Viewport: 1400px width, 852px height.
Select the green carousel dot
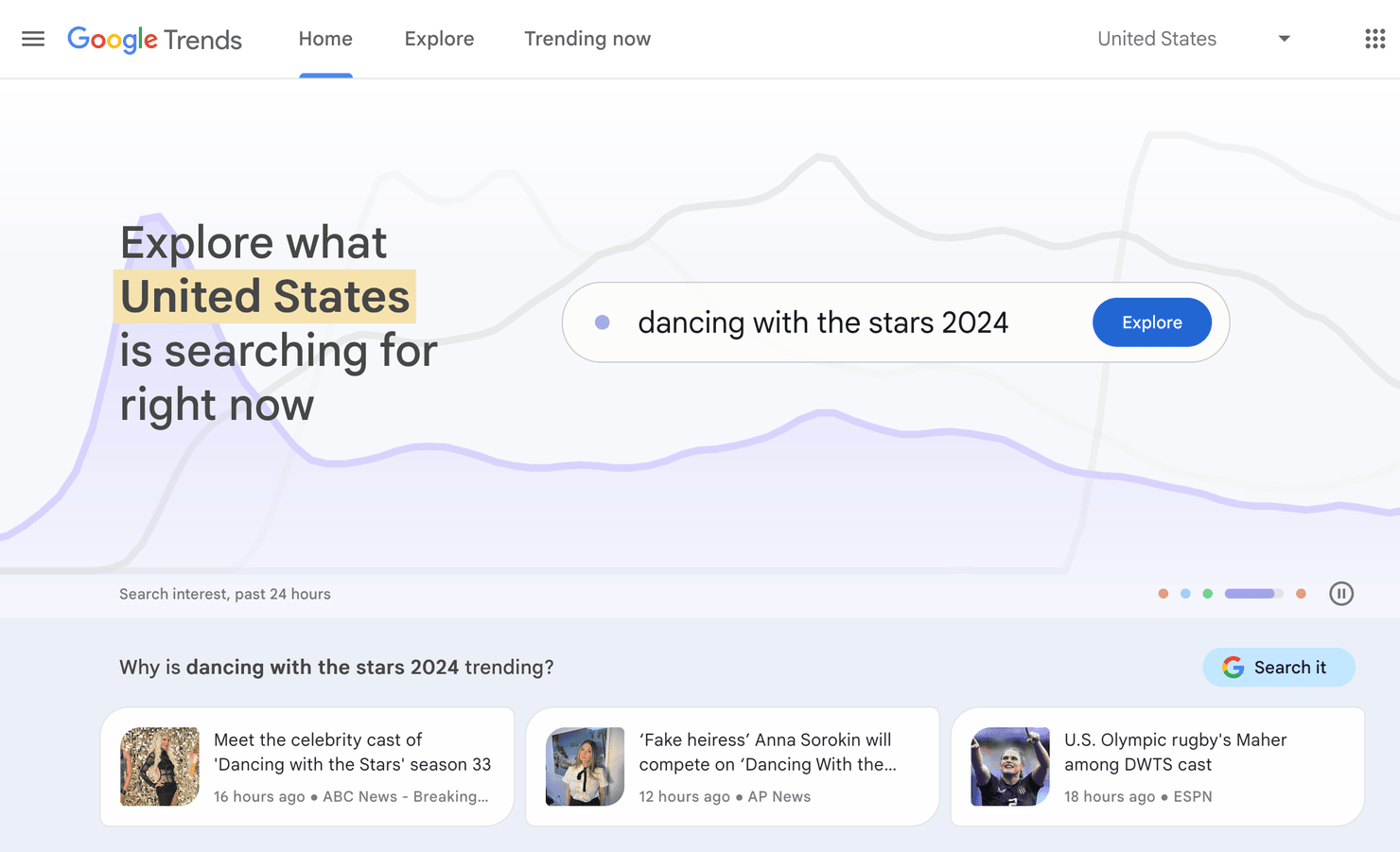click(x=1207, y=594)
